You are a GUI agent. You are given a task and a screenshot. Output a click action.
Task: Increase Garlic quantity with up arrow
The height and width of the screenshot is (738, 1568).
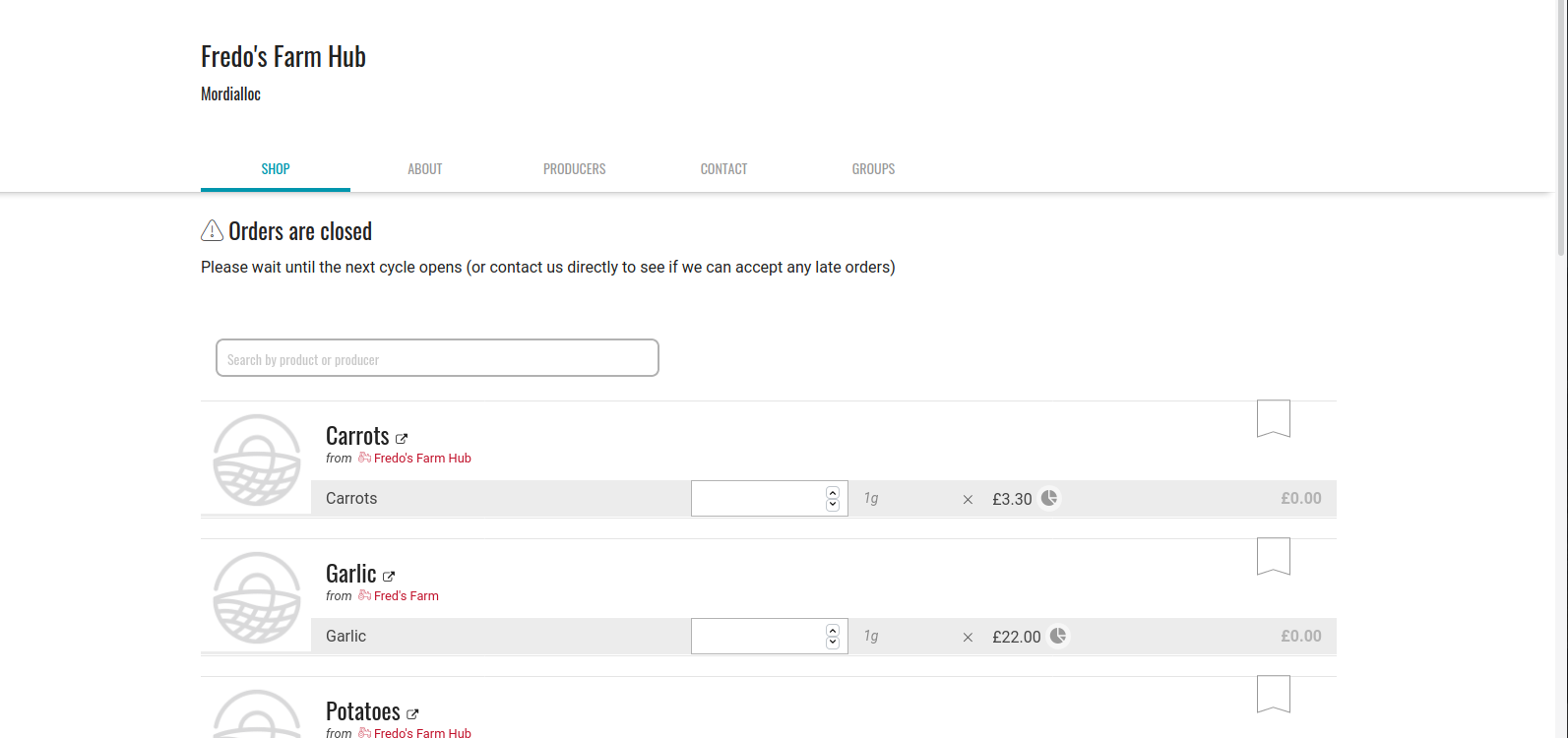833,631
